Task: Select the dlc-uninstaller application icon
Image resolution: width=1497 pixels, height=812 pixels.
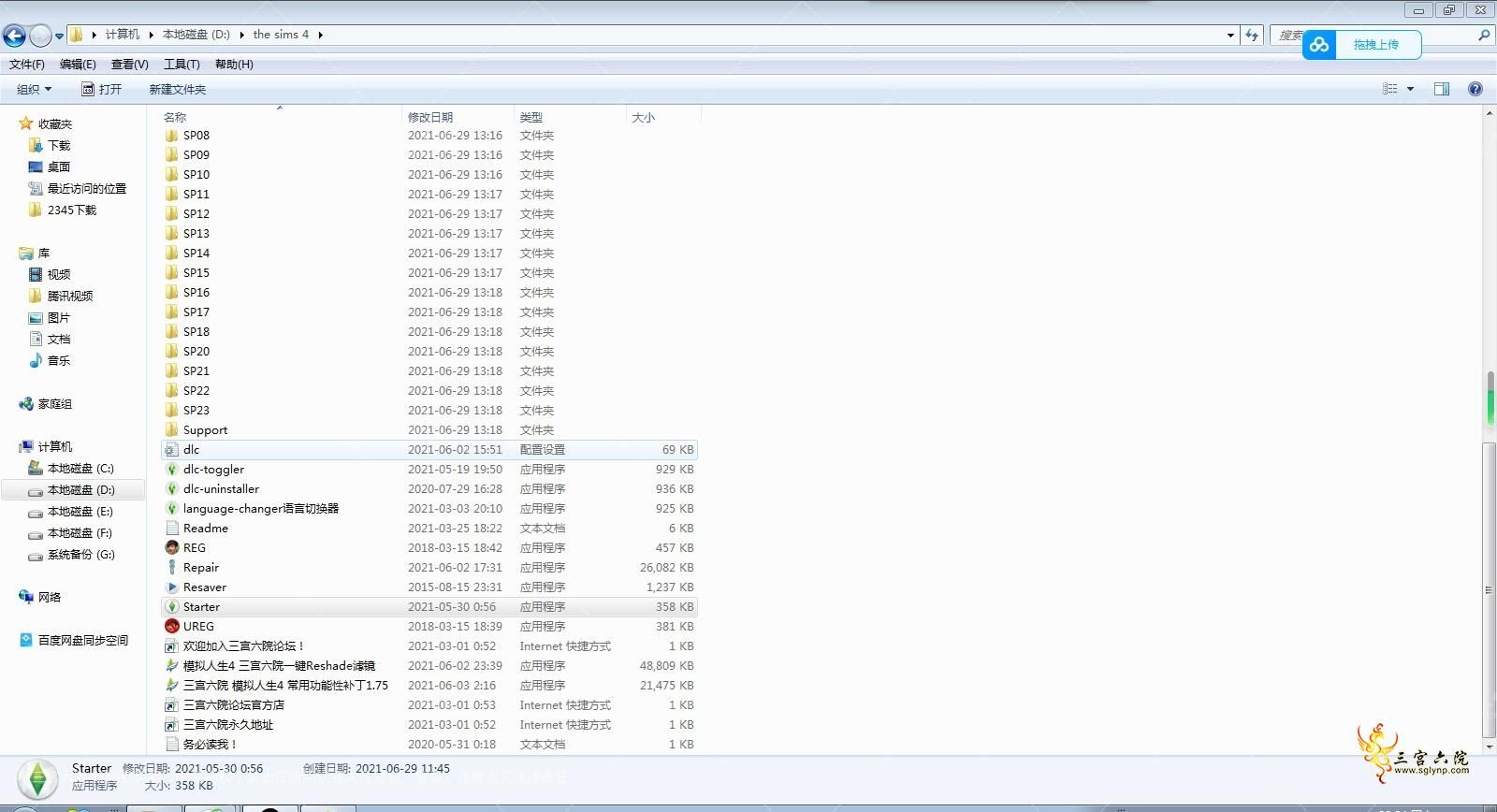Action: 171,489
